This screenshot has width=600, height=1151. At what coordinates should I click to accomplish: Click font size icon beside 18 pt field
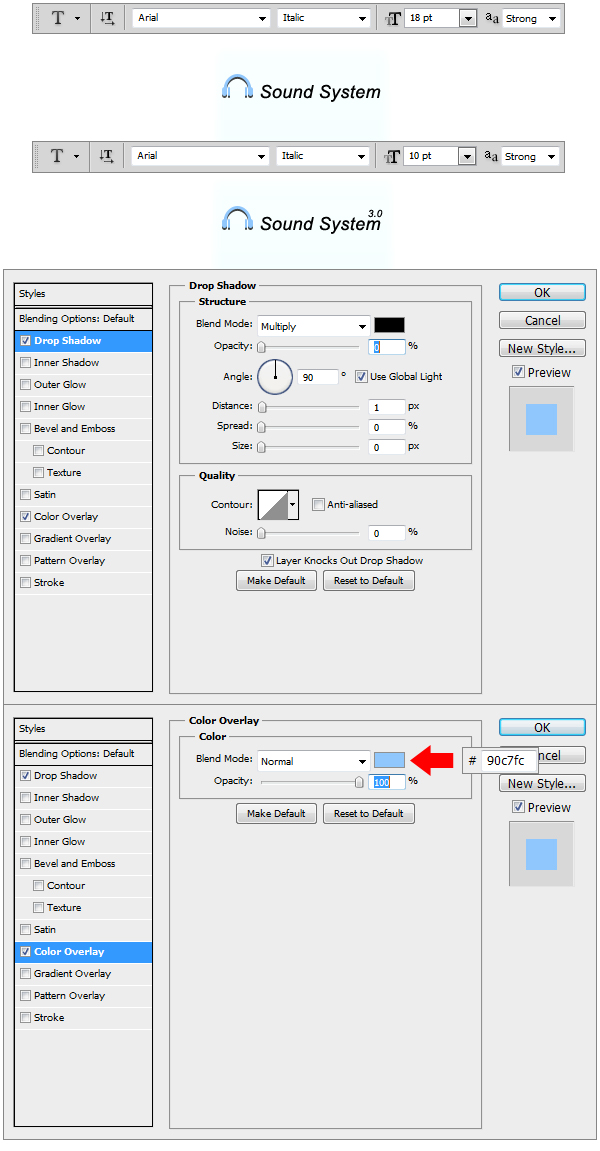[392, 19]
